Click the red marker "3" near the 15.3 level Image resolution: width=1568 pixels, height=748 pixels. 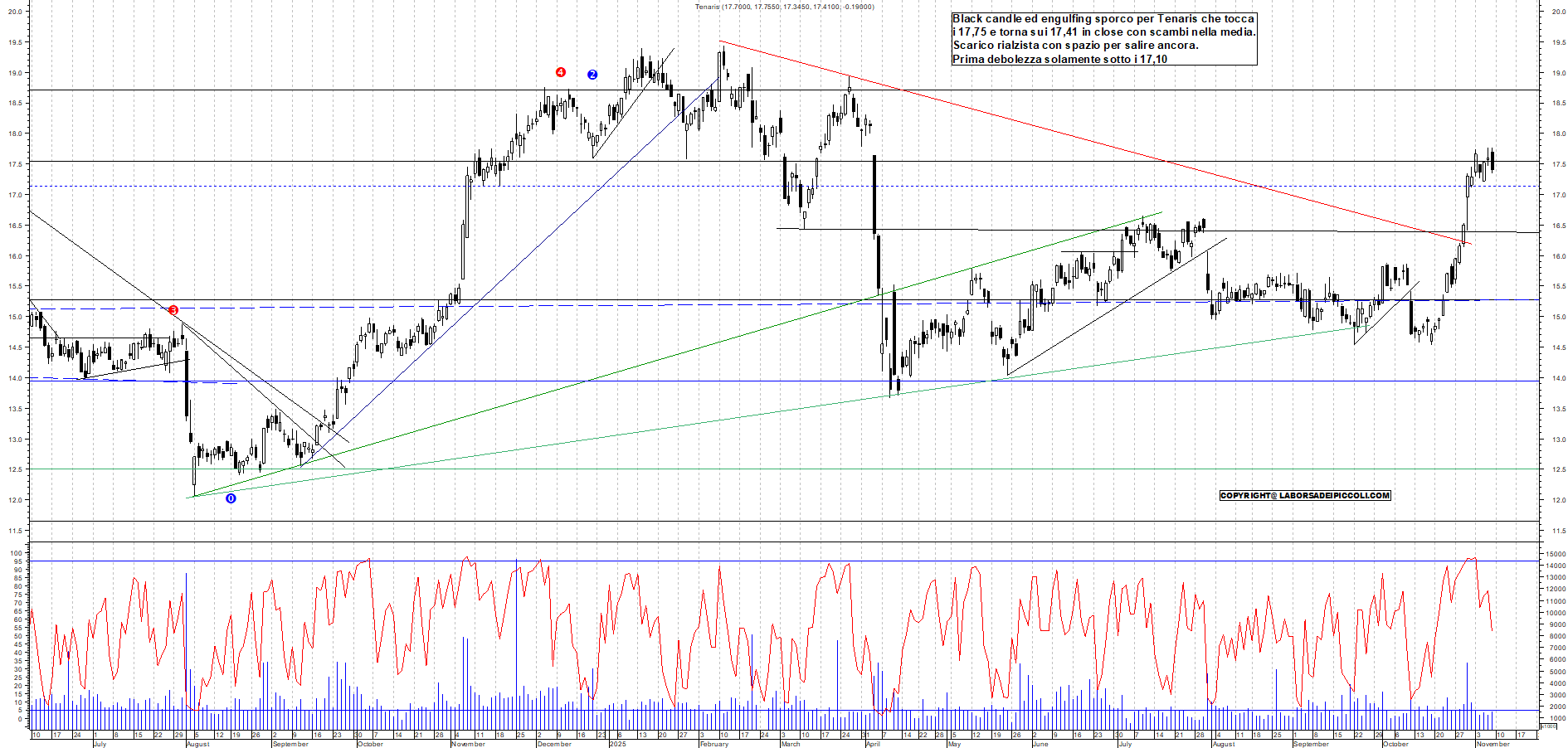coord(173,308)
